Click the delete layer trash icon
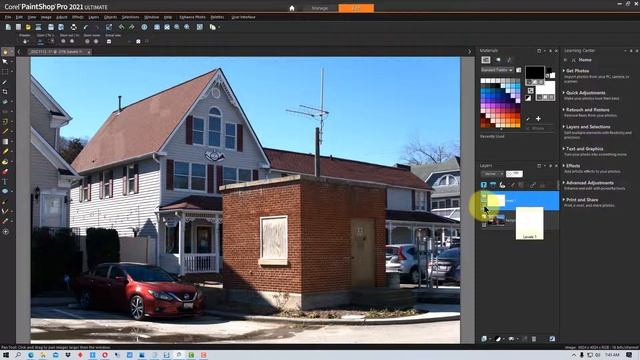Viewport: 640px width, 360px height. point(534,339)
